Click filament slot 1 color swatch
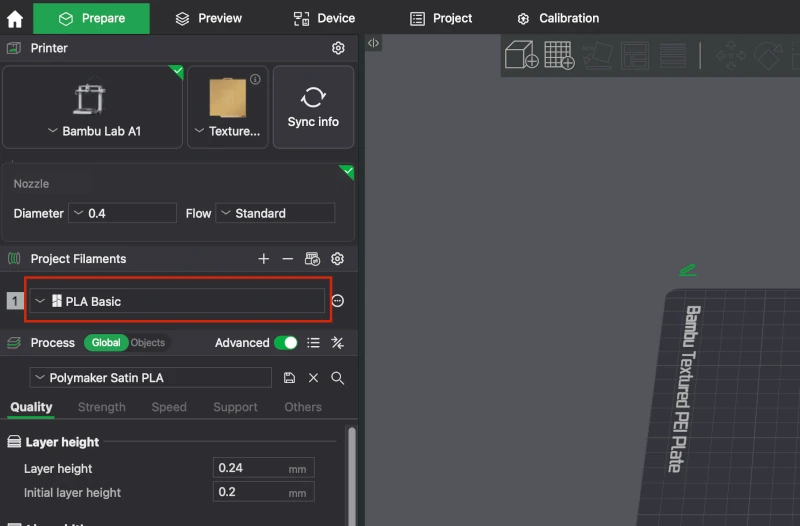 click(x=15, y=301)
